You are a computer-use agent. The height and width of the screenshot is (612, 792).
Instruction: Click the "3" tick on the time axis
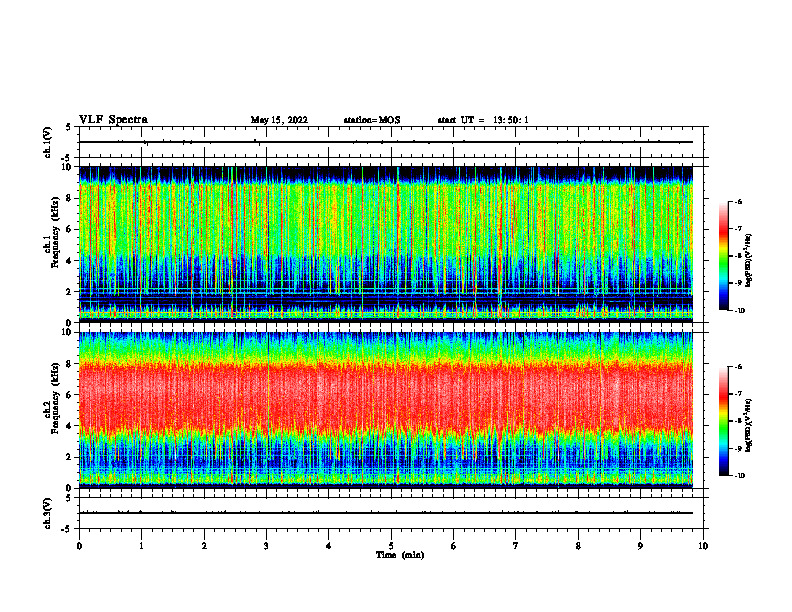266,546
